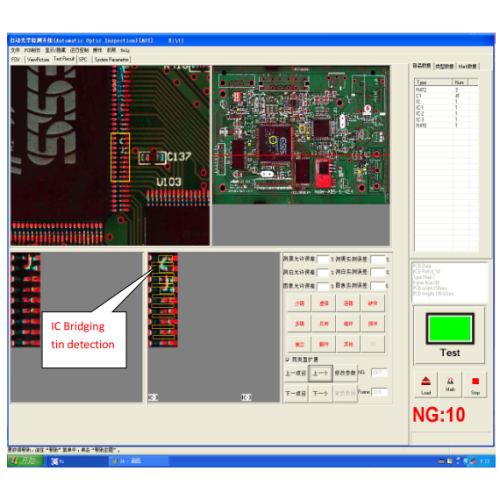Select the IC-1 row in type list
The width and height of the screenshot is (500, 500).
coord(446,108)
